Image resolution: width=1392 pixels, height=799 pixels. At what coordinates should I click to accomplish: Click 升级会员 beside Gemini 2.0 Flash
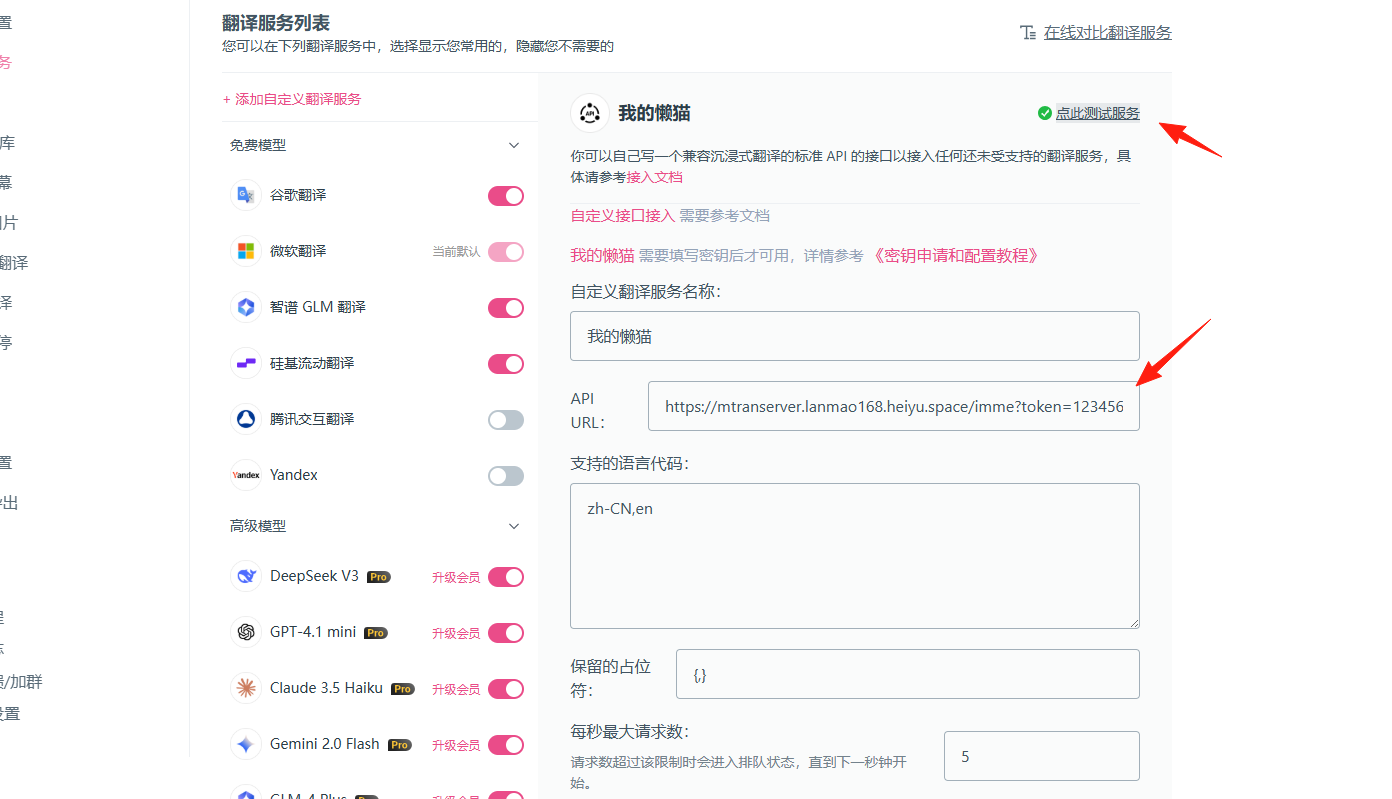click(456, 746)
